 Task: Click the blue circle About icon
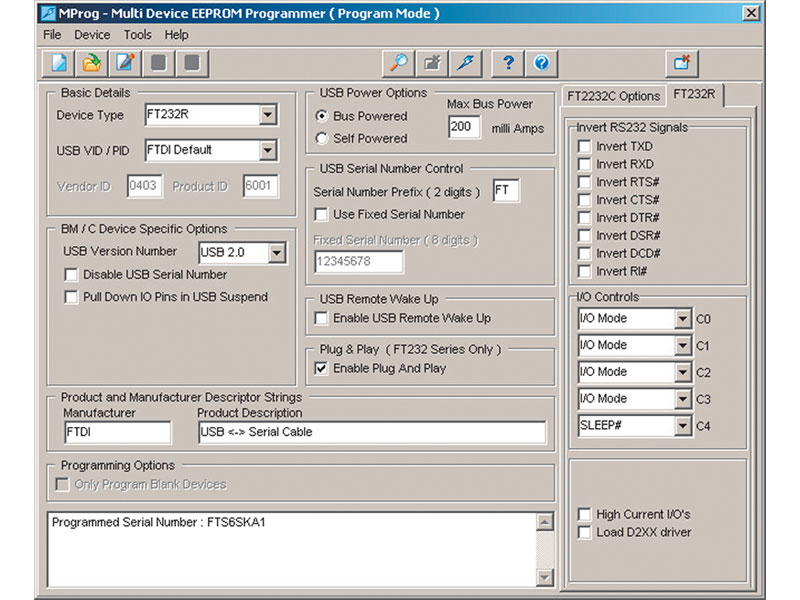pos(541,63)
